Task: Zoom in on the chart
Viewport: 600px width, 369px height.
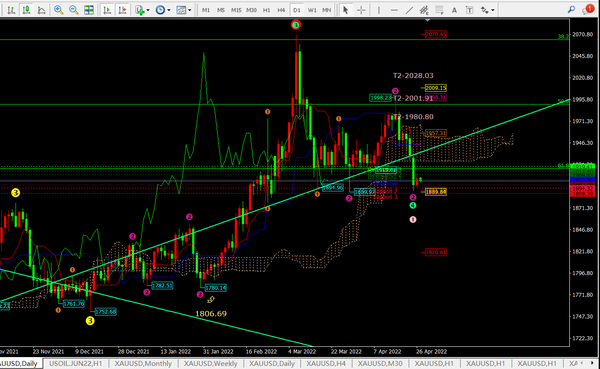Action: (59, 10)
